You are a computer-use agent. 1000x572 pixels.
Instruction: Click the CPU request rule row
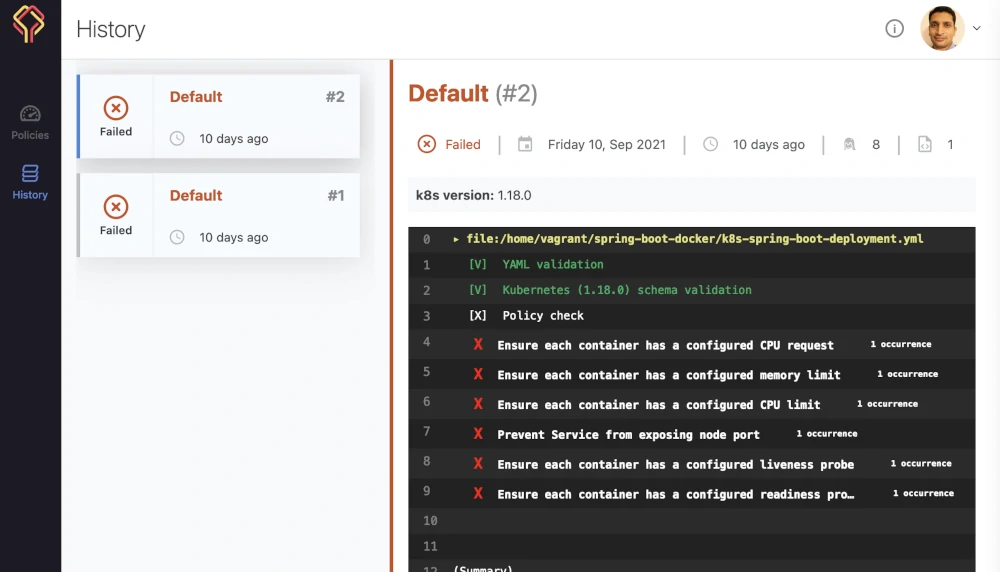click(665, 345)
